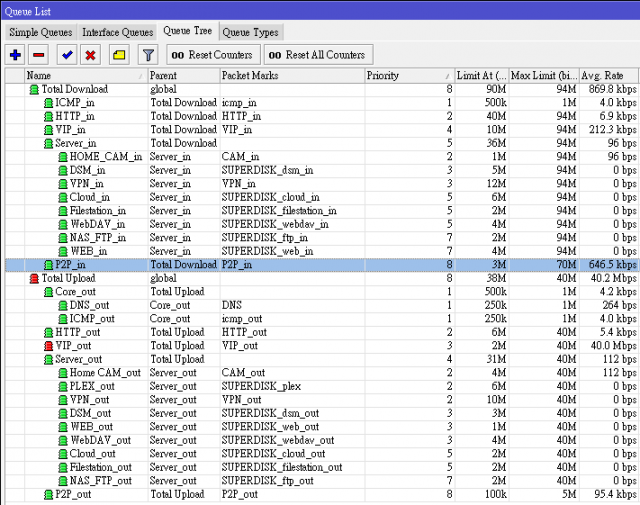Click HTTP_in queue icon
Viewport: 640px width, 505px height.
(x=48, y=116)
